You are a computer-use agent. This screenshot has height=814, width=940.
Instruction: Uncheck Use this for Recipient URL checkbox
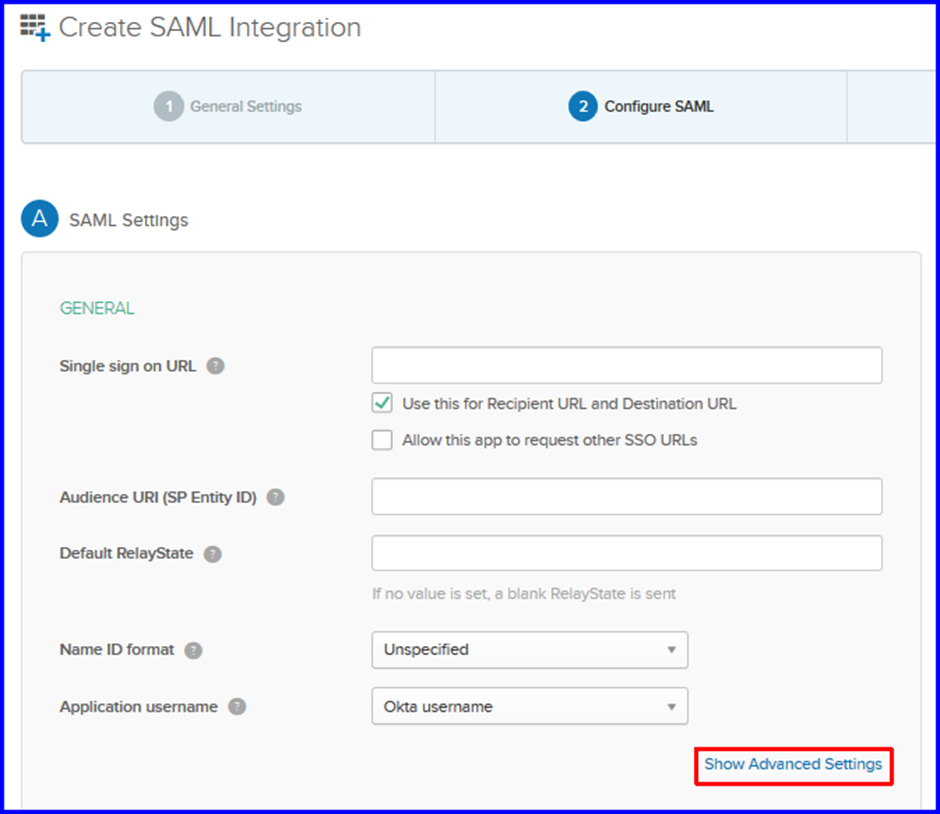382,403
